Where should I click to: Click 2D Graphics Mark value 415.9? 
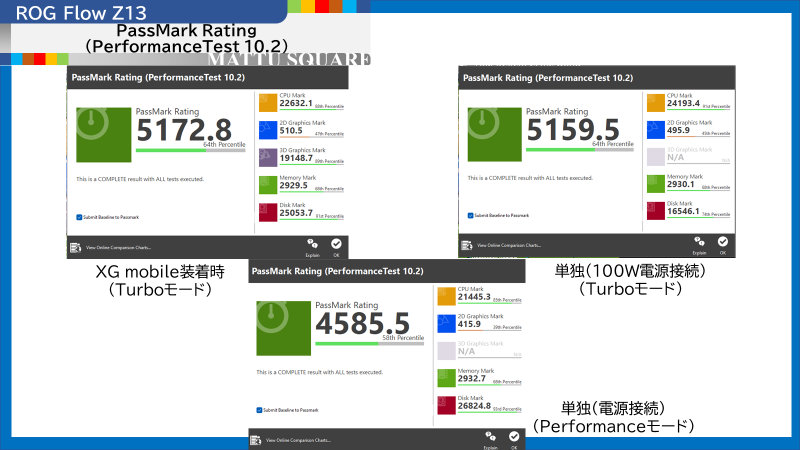[469, 324]
